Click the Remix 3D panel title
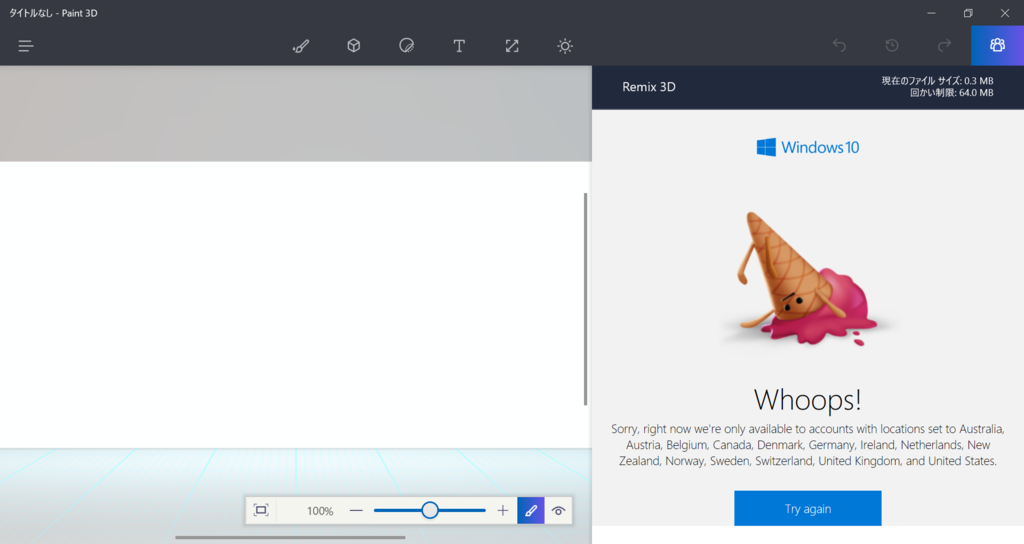The height and width of the screenshot is (544, 1024). tap(648, 87)
